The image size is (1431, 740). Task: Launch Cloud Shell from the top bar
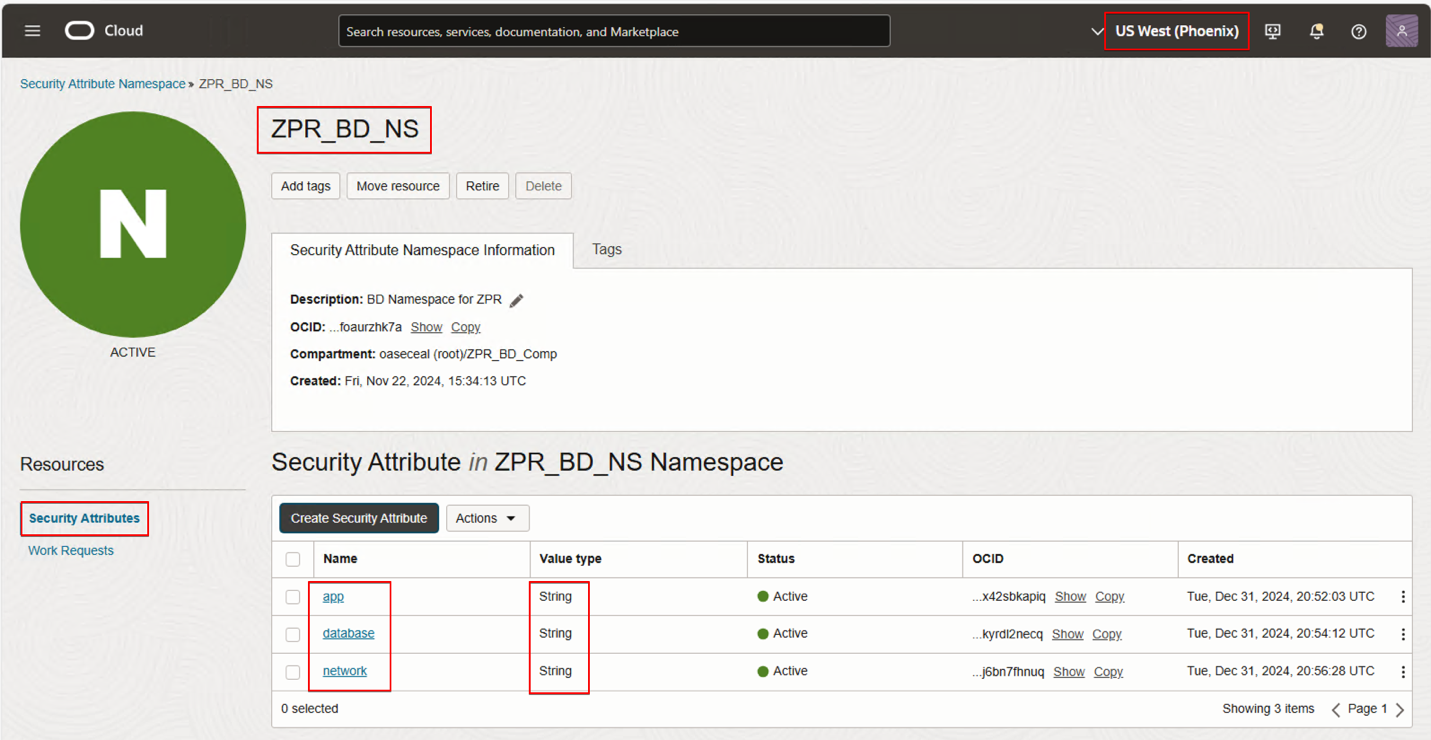point(1272,31)
